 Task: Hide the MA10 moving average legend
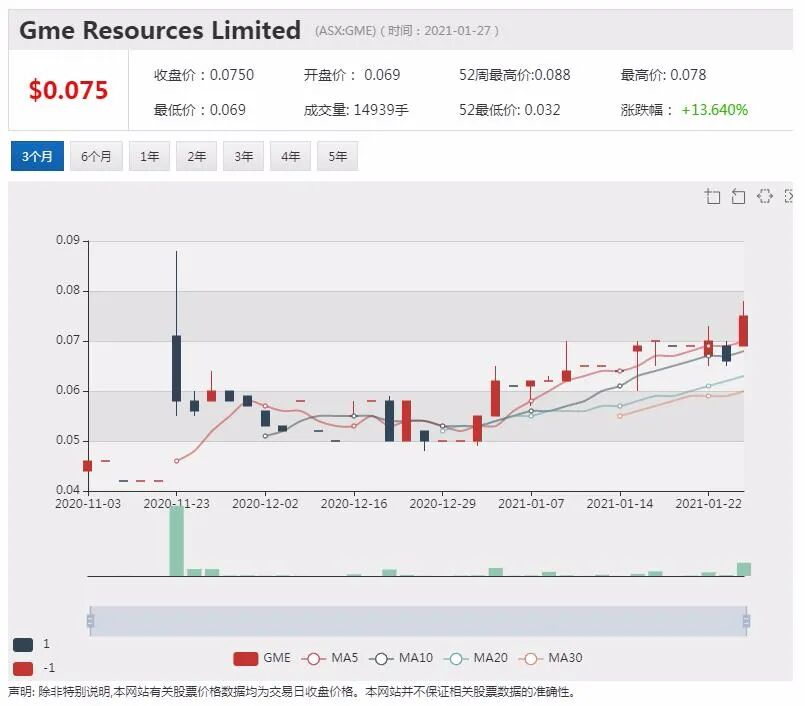click(401, 658)
